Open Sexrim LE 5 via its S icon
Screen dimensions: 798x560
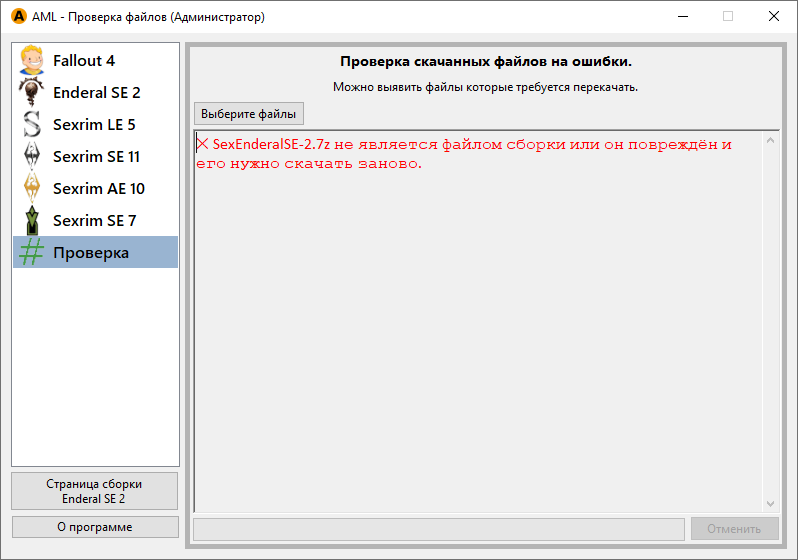(x=32, y=124)
